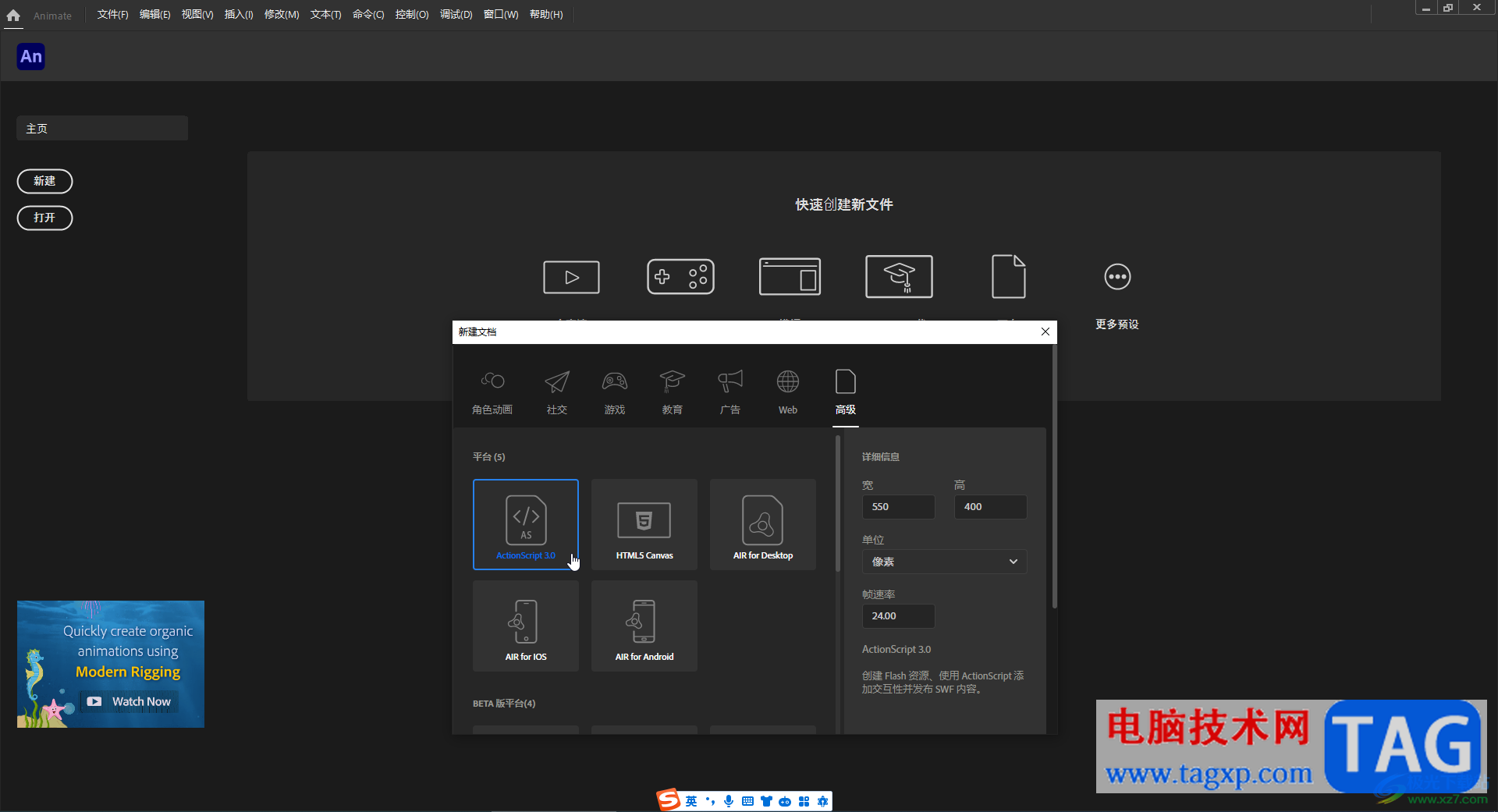Select the video preset icon on start screen
Image resolution: width=1498 pixels, height=812 pixels.
point(571,277)
